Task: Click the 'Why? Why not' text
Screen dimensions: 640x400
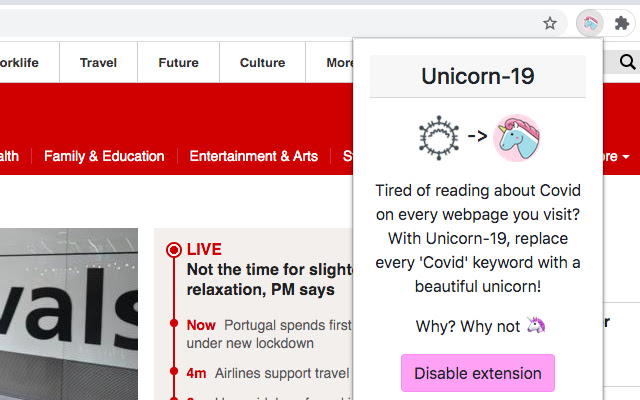Action: point(468,327)
